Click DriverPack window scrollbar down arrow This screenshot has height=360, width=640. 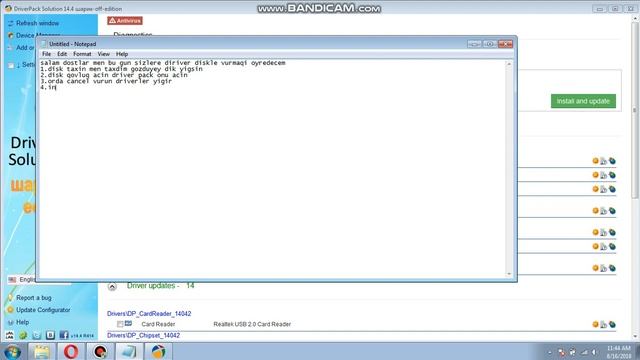[635, 336]
